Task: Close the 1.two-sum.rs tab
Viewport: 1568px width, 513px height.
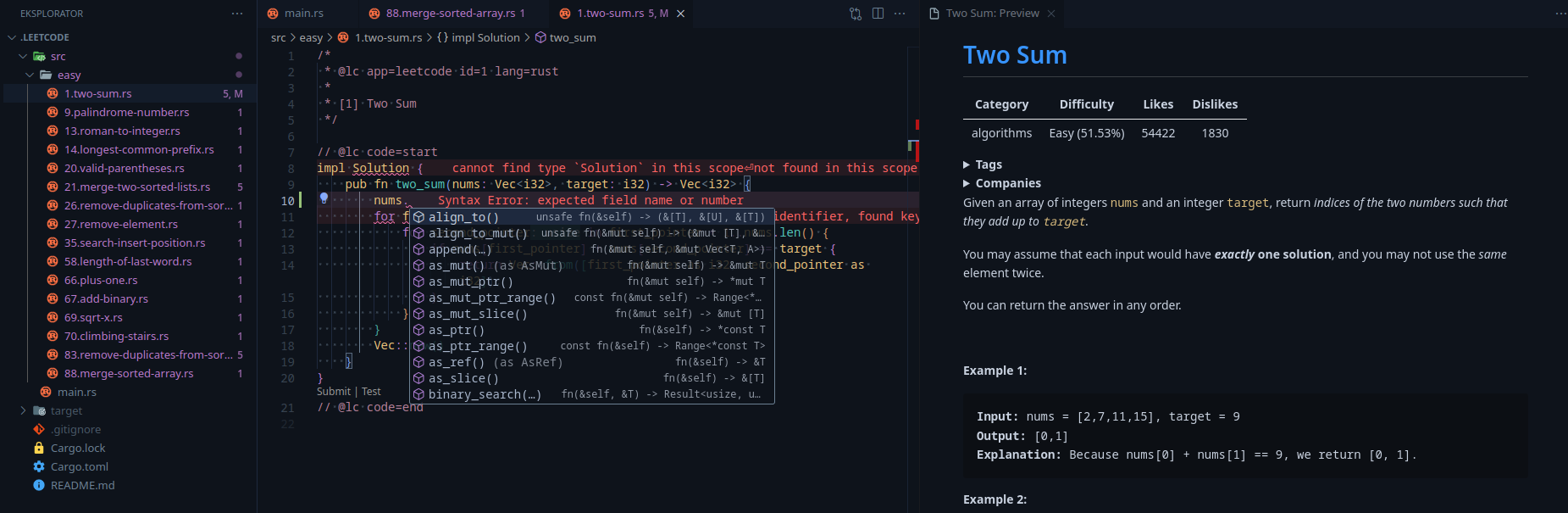Action: (680, 14)
